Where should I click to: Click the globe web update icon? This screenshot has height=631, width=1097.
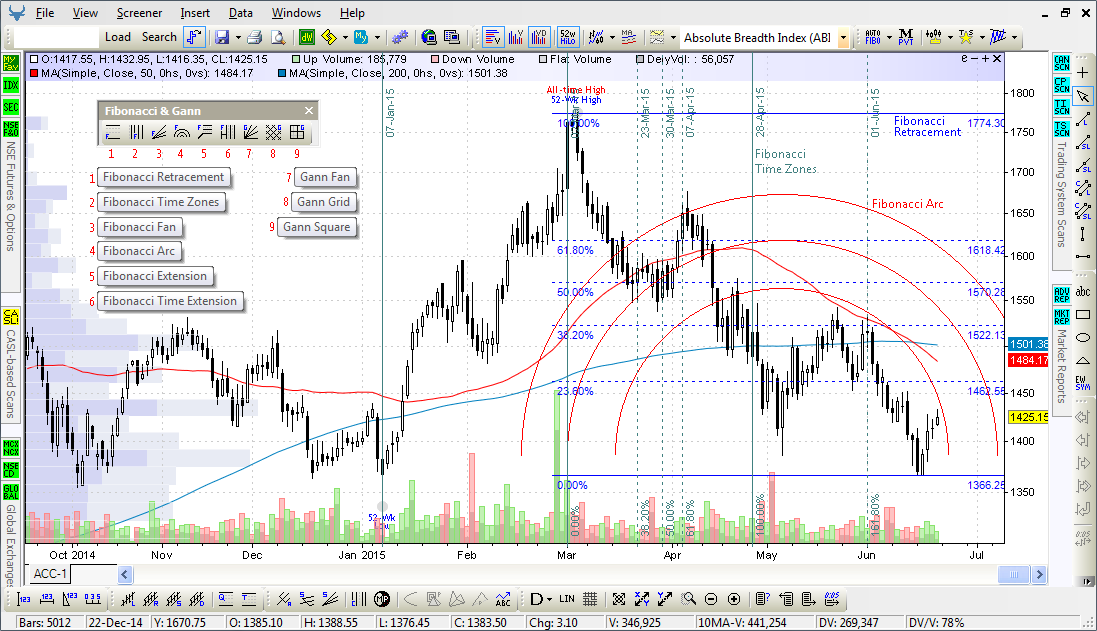click(x=429, y=37)
